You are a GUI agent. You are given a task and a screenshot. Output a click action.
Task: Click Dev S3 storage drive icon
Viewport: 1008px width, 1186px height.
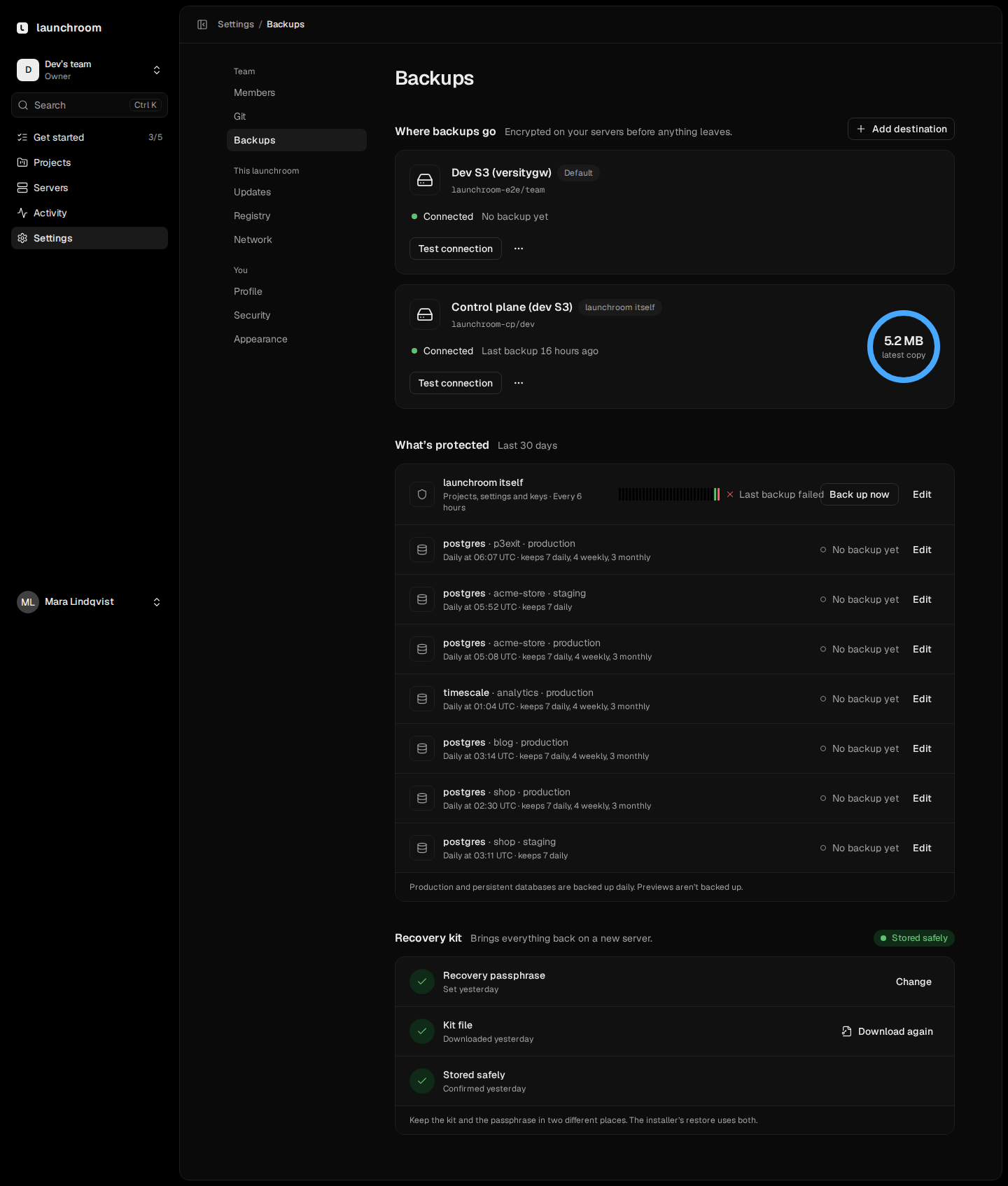(425, 180)
